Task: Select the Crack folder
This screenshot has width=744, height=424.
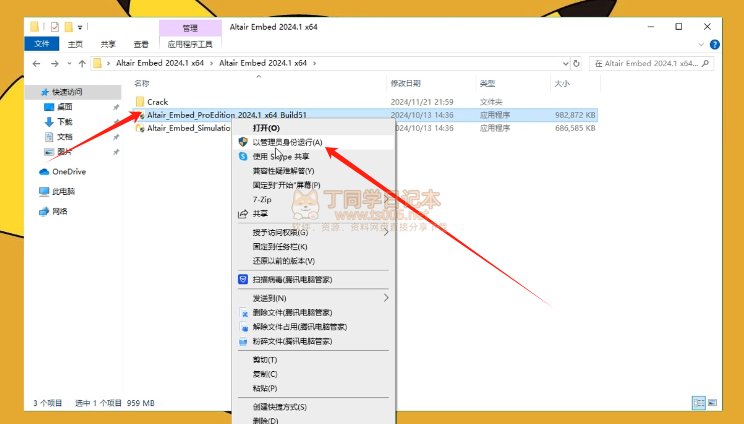Action: click(158, 102)
